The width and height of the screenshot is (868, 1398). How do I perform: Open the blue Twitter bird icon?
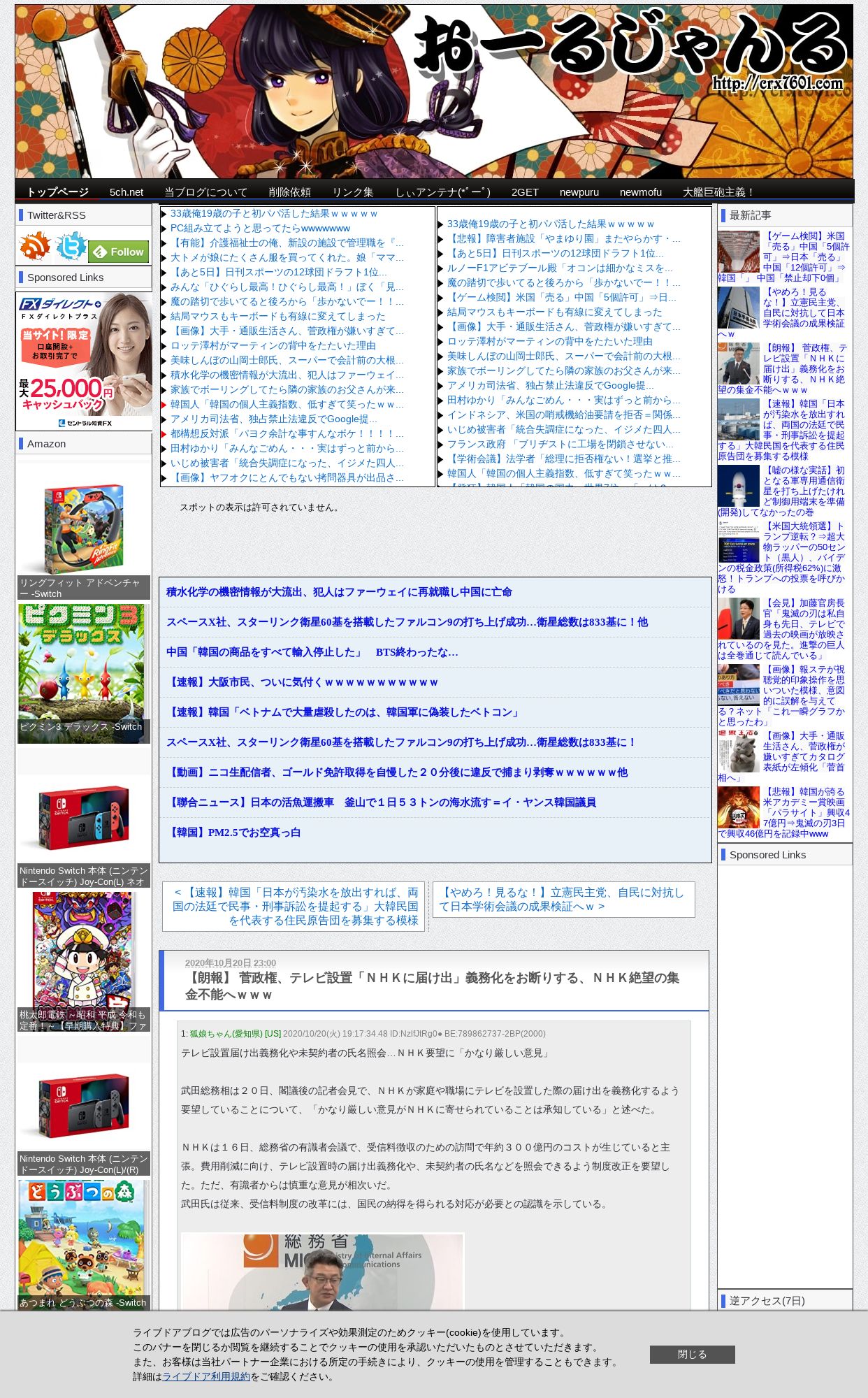(x=71, y=247)
